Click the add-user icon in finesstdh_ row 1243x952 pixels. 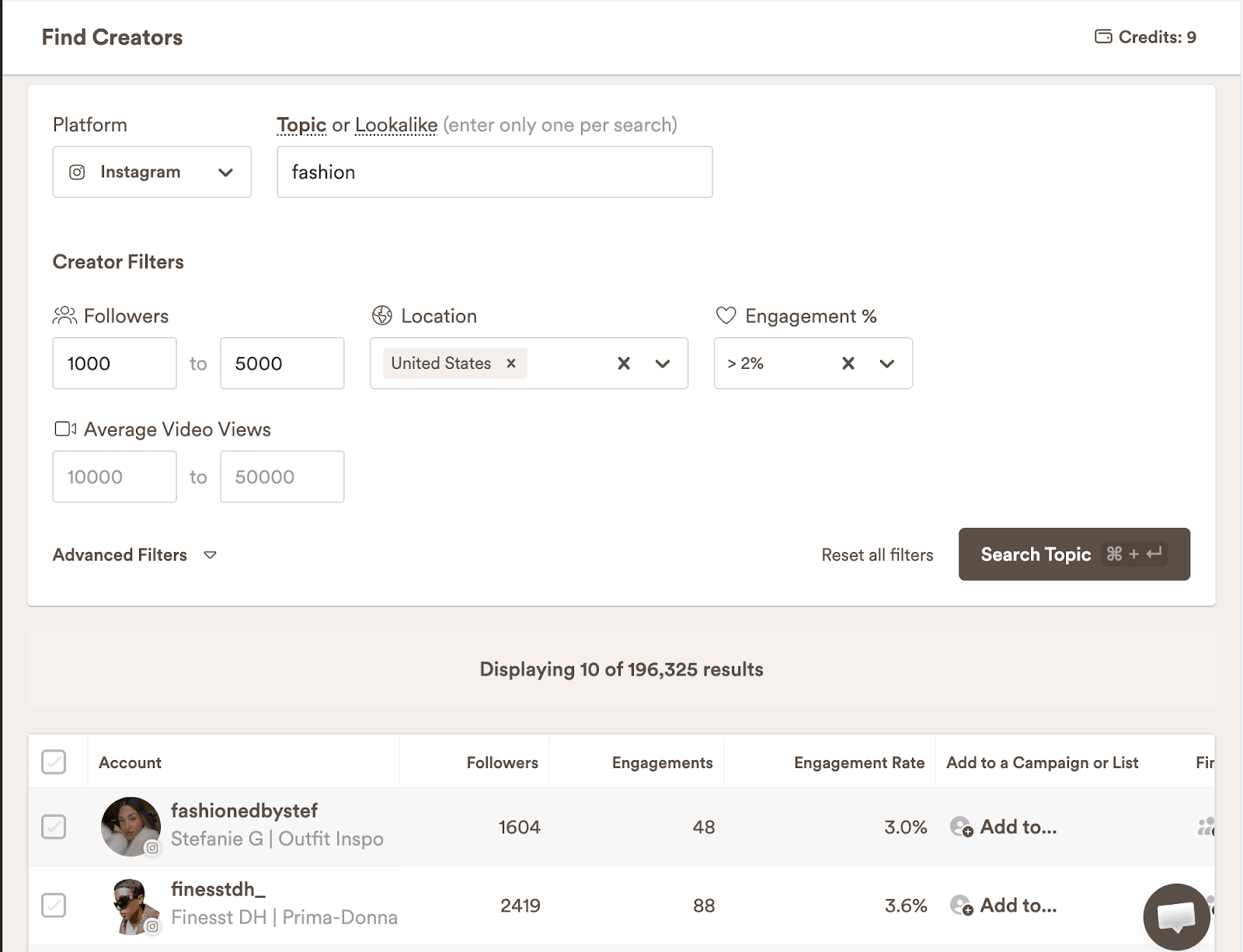click(961, 905)
